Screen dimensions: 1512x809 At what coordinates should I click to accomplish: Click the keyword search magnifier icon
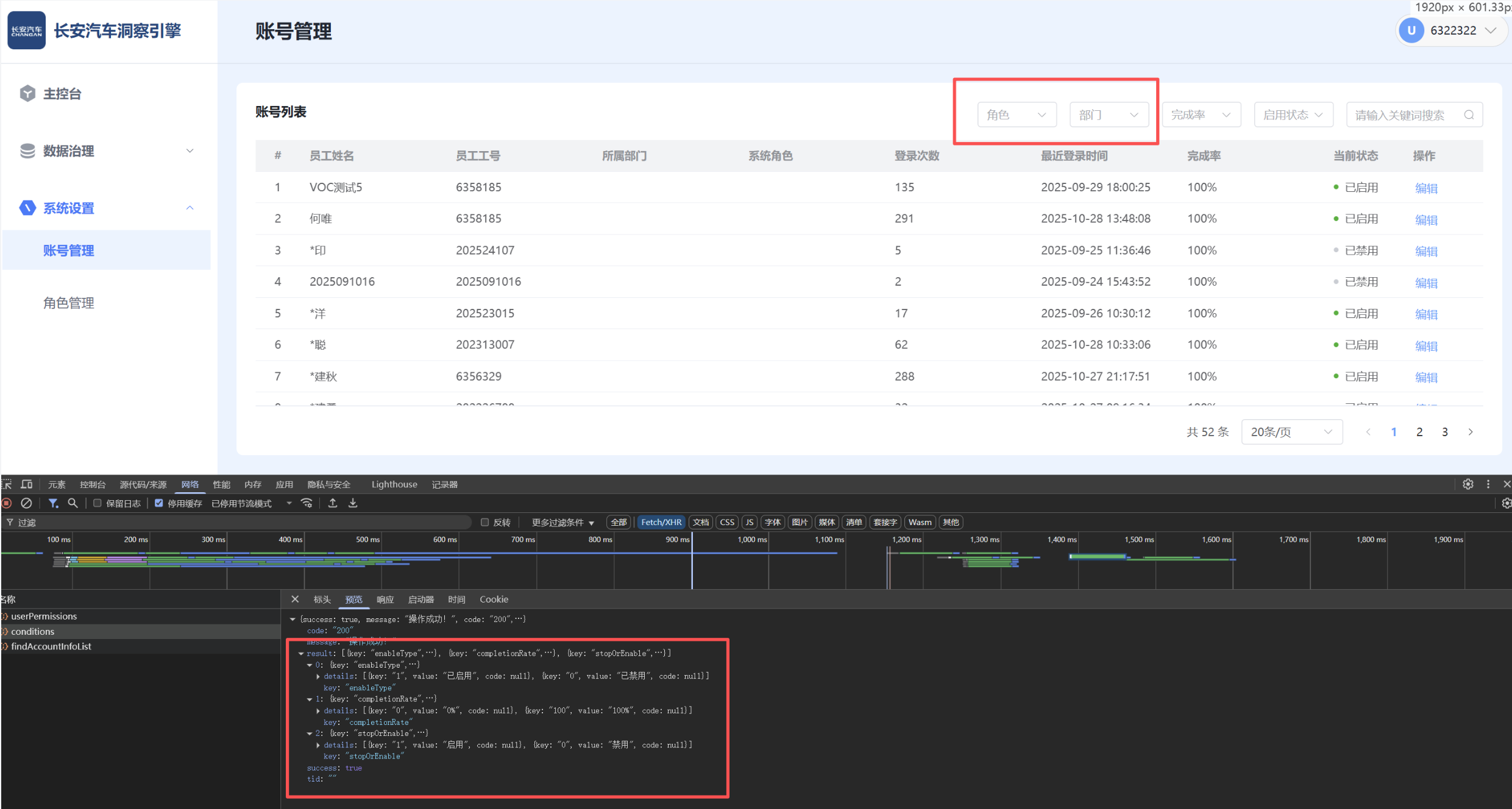[1469, 115]
